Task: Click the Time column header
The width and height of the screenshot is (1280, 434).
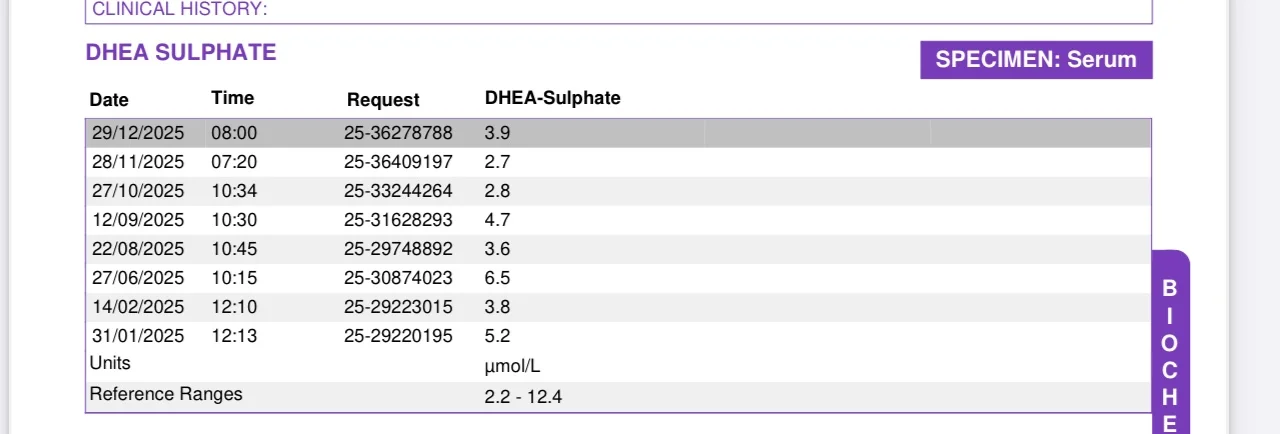Action: [x=232, y=98]
